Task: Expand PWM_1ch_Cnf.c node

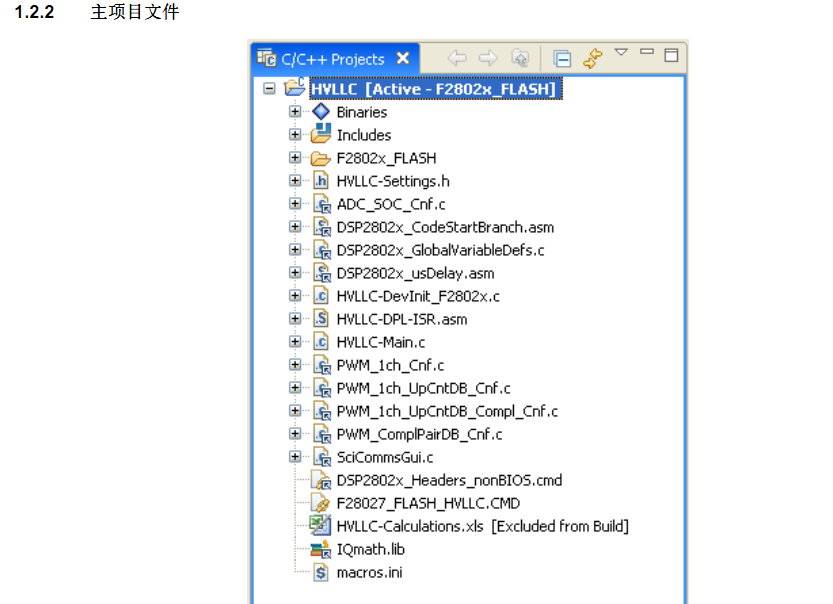Action: coord(295,364)
